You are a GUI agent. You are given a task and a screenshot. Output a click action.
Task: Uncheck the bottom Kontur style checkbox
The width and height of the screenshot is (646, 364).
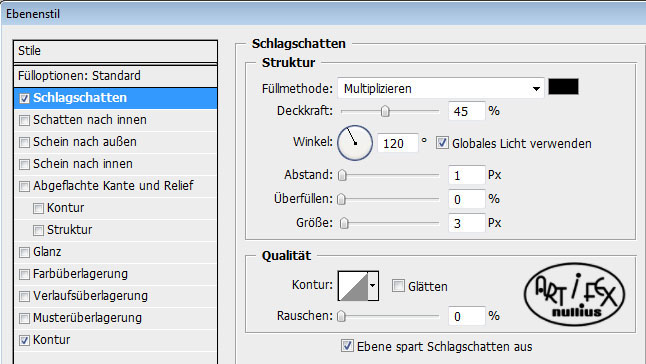[x=24, y=340]
